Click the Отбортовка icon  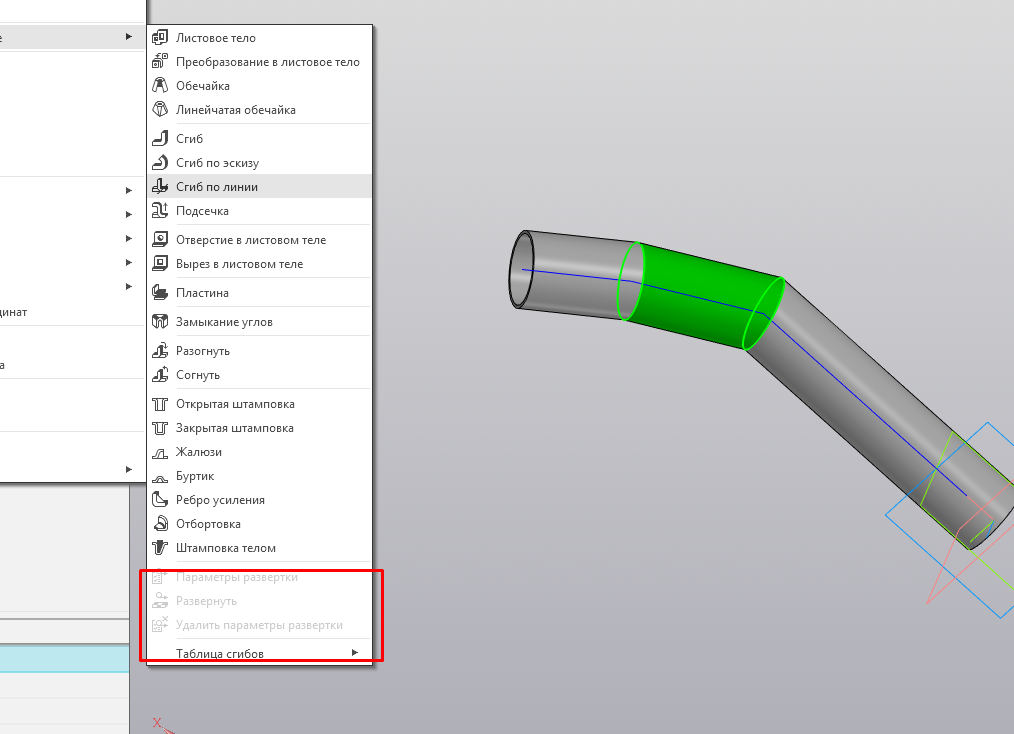(160, 523)
